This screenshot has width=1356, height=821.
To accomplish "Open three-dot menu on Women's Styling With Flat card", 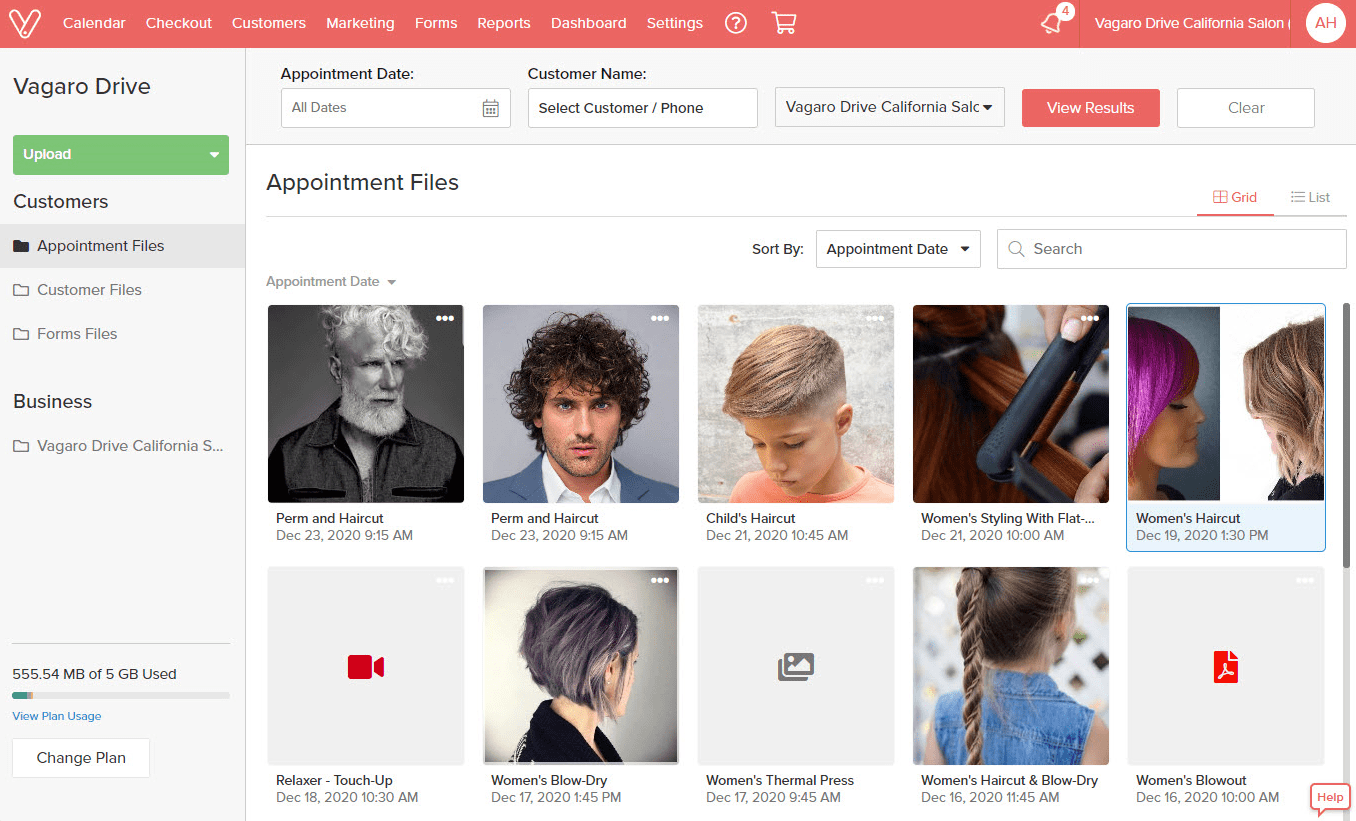I will point(1090,318).
